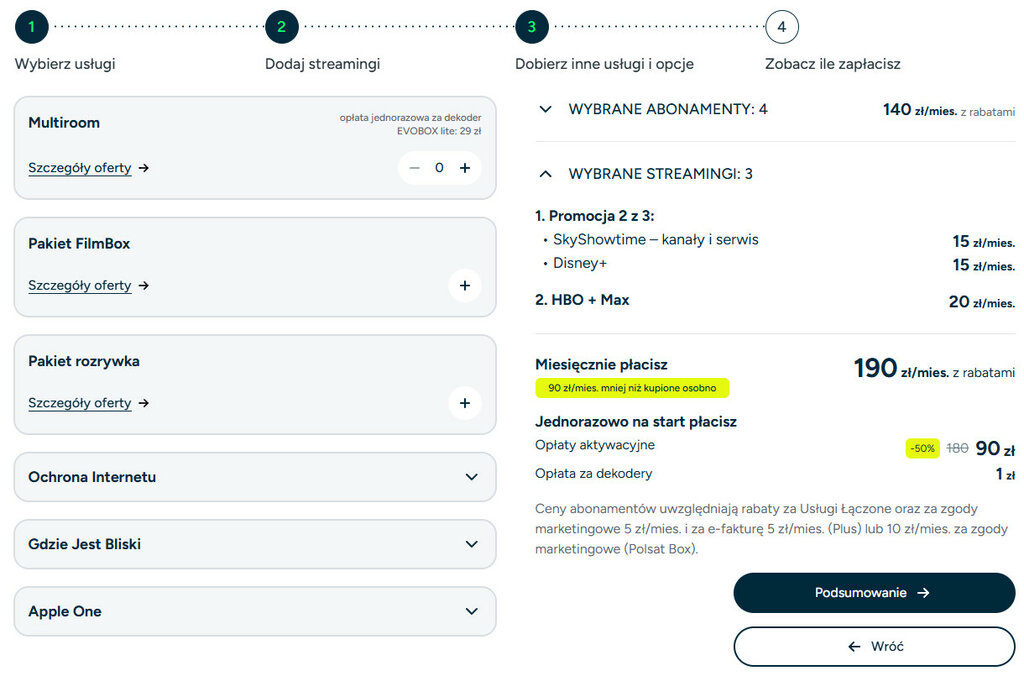
Task: Expand the Ochrona Internetu section
Action: (472, 477)
